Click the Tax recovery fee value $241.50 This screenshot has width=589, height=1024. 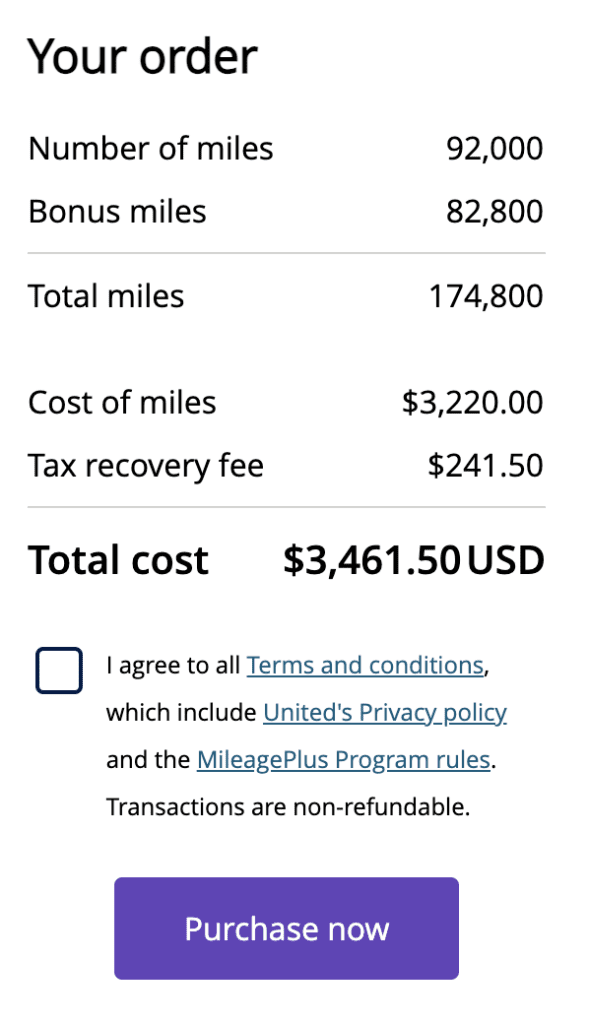click(x=496, y=465)
